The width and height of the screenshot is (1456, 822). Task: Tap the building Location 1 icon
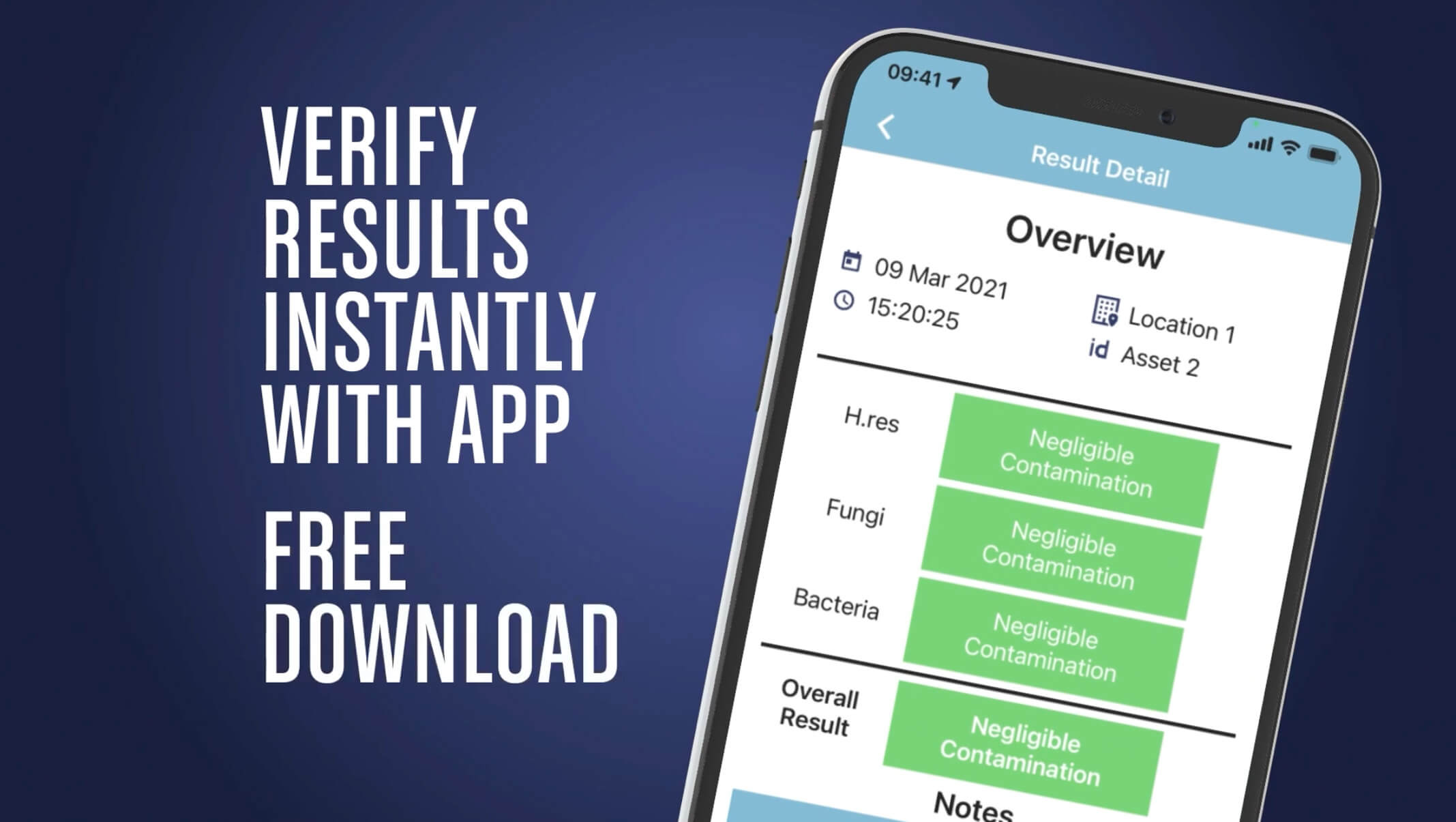[x=1074, y=308]
